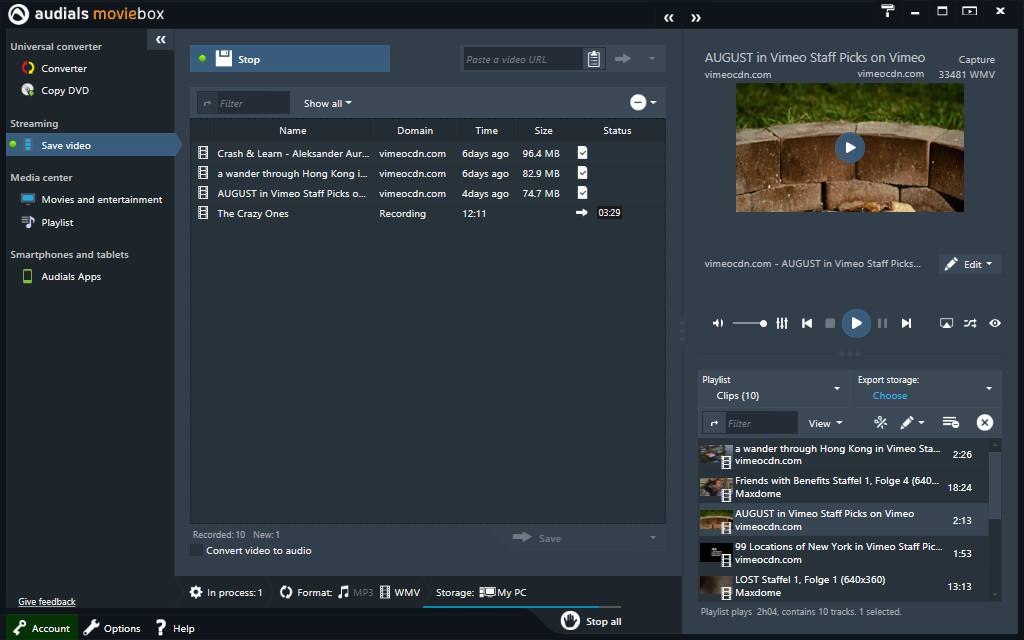Click the clipboard paste URL icon
The image size is (1024, 640).
[594, 59]
